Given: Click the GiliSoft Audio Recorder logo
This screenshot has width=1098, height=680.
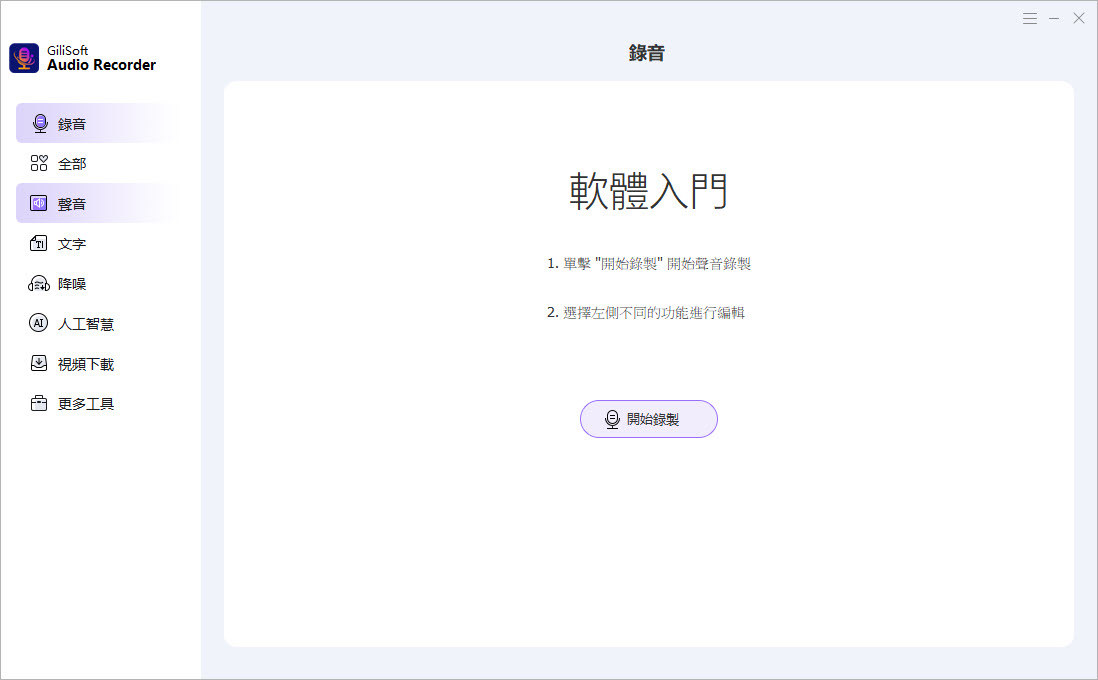Looking at the screenshot, I should tap(24, 58).
